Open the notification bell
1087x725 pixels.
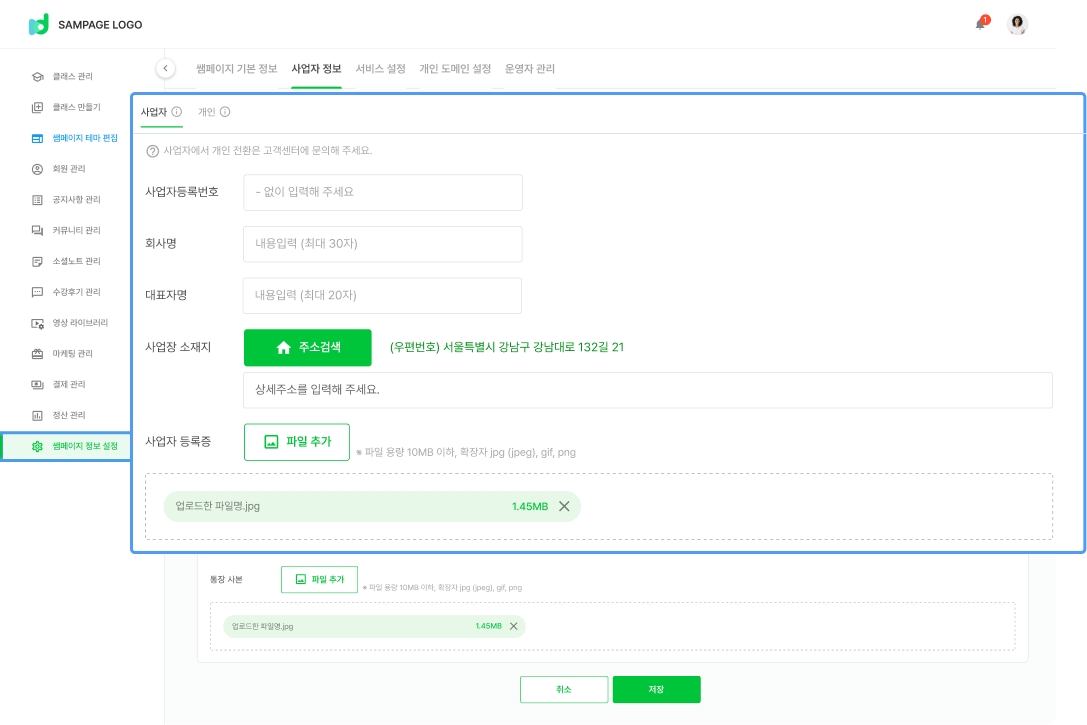(981, 24)
